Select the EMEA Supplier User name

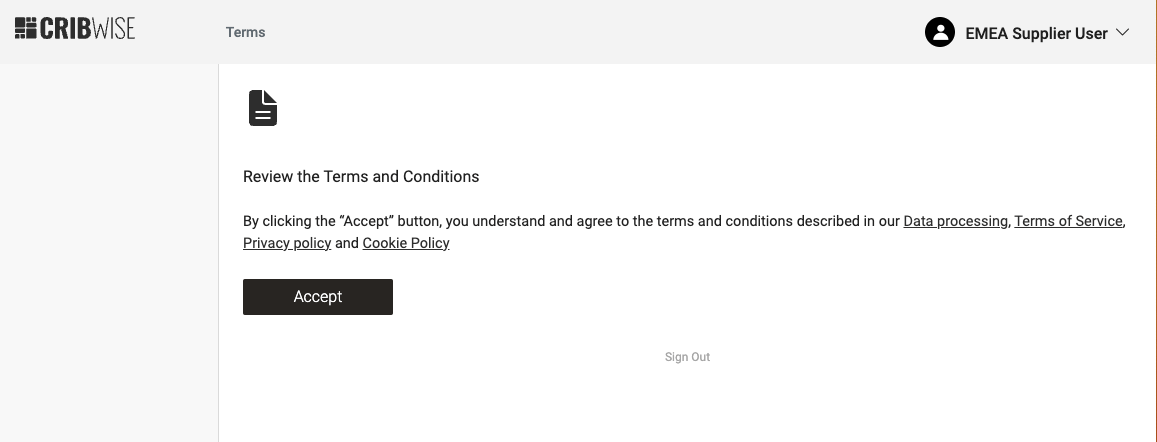[1036, 33]
